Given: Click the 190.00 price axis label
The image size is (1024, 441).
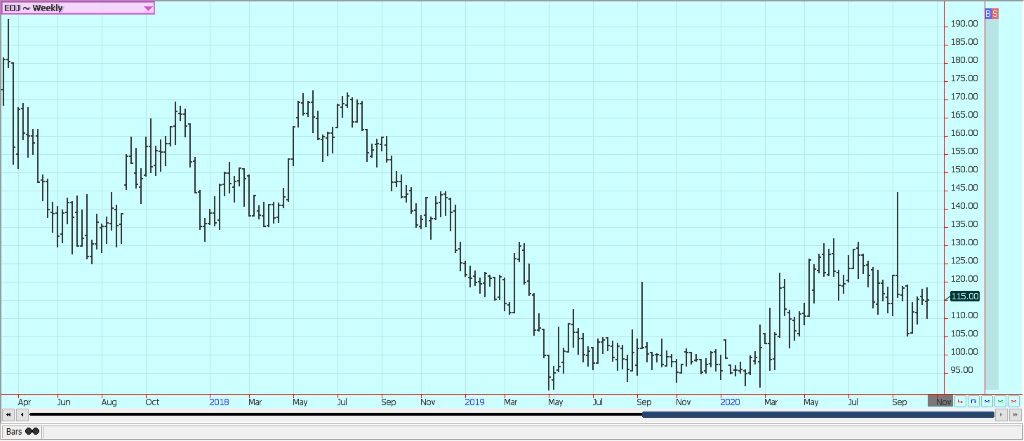Looking at the screenshot, I should tap(965, 24).
